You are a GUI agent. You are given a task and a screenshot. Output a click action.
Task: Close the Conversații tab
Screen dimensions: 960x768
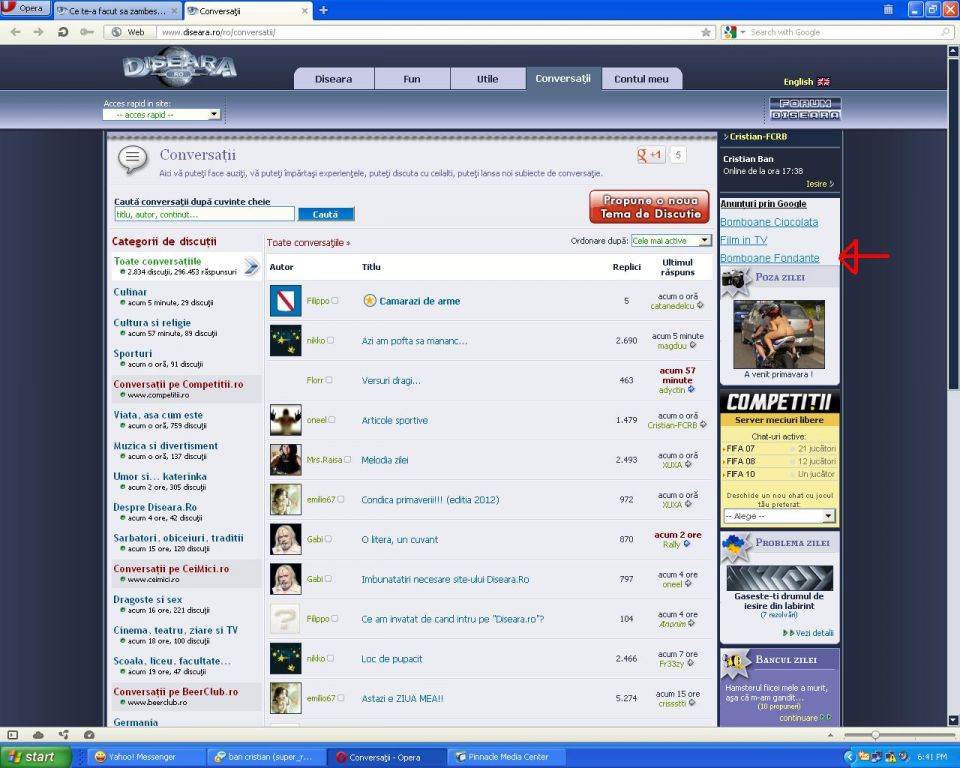pos(304,11)
